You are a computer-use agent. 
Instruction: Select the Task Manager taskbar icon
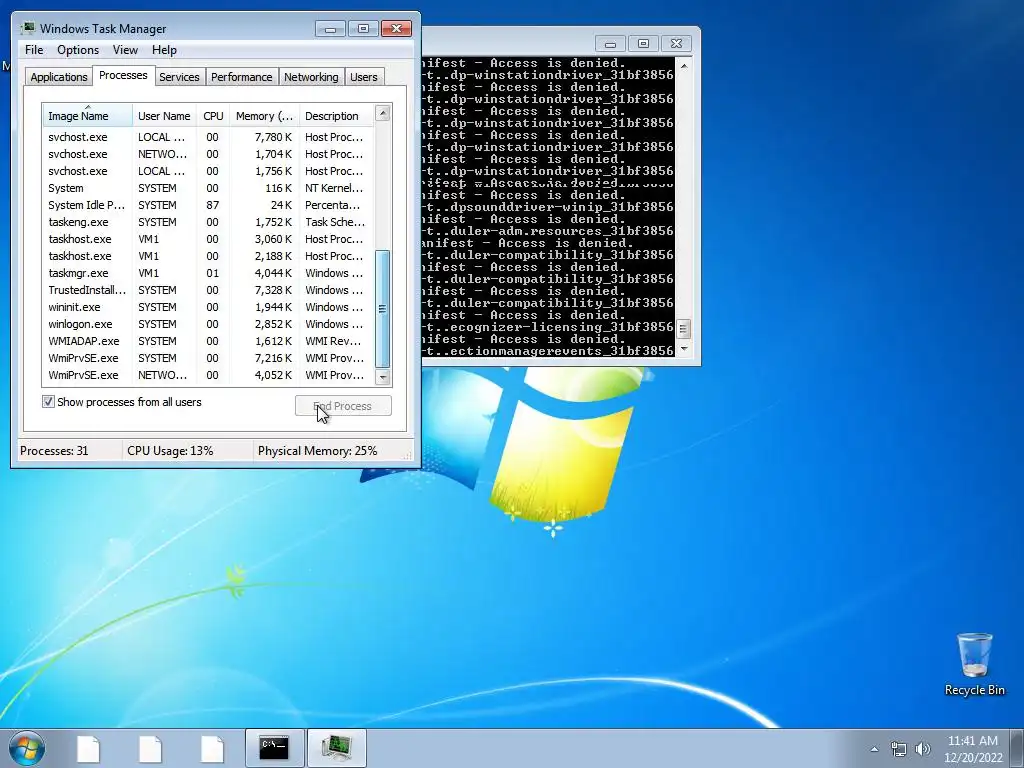point(336,748)
